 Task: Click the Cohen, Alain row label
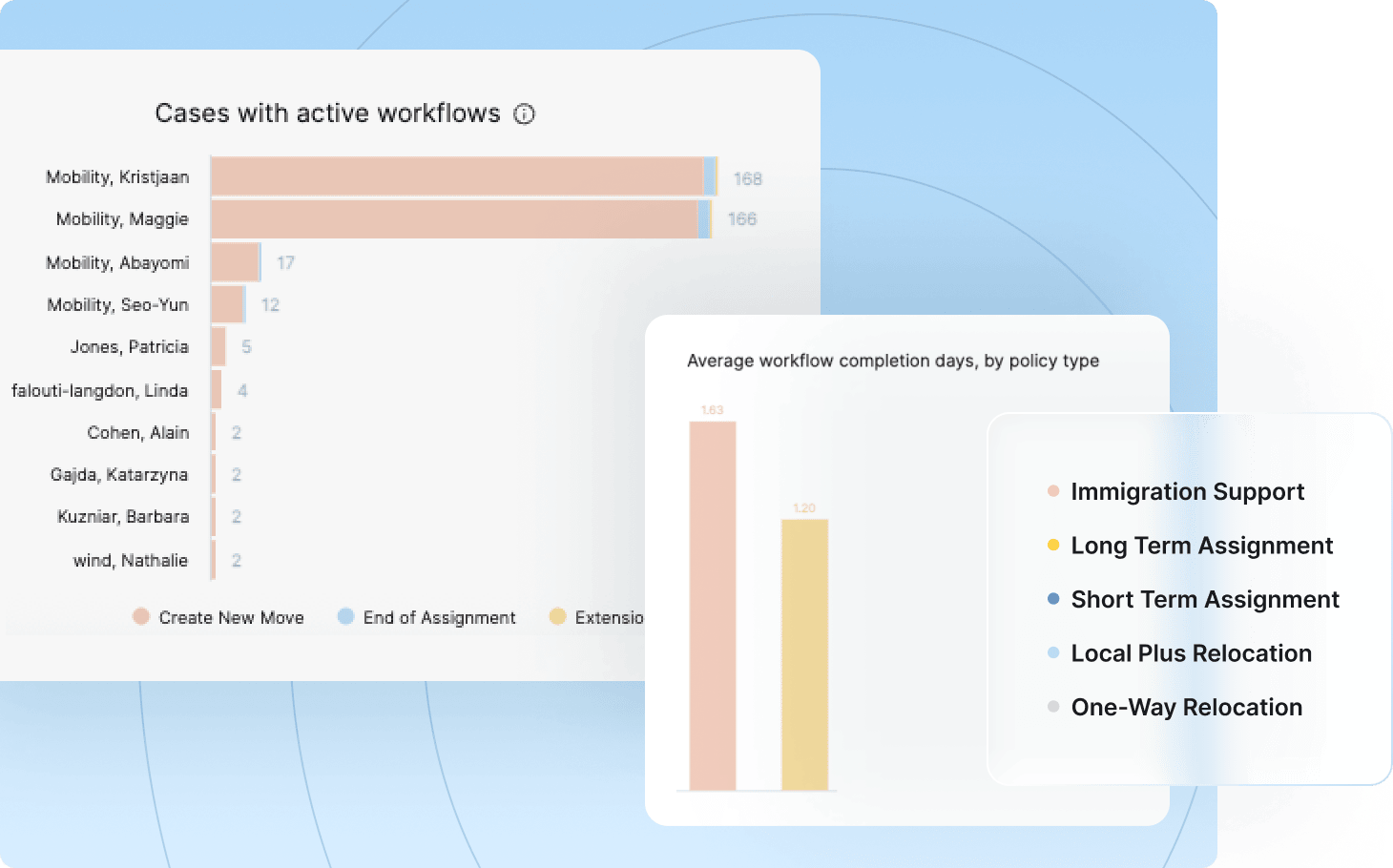click(x=138, y=433)
